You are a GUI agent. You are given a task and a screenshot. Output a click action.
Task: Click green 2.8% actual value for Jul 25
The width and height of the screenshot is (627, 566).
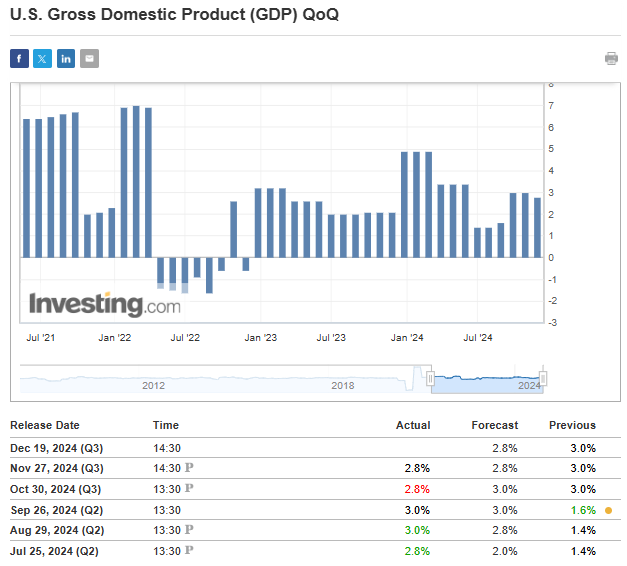(x=417, y=551)
